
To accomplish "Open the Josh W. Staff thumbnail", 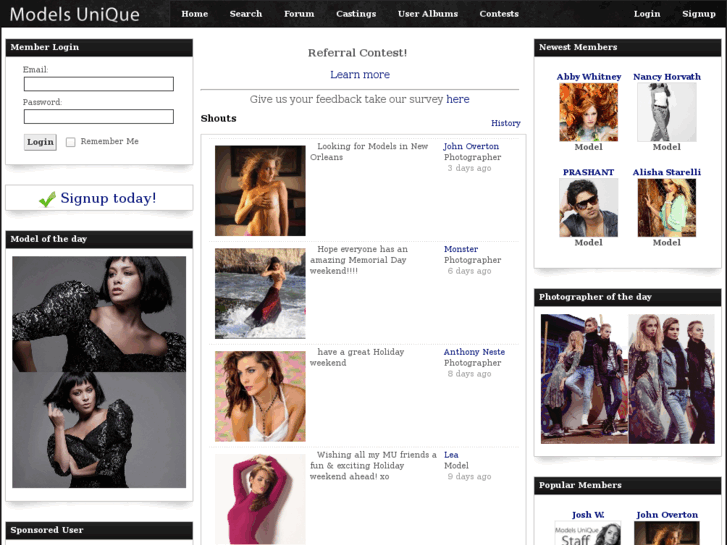I will point(588,533).
